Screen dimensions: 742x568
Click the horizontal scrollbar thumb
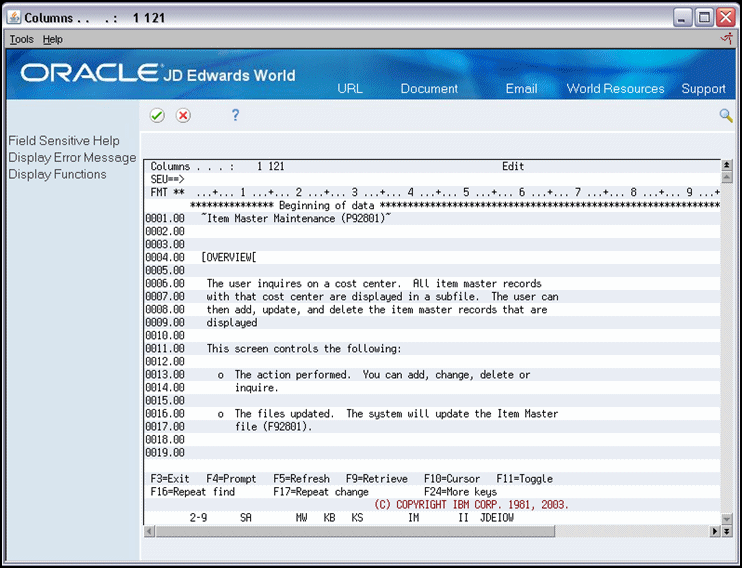coord(355,532)
